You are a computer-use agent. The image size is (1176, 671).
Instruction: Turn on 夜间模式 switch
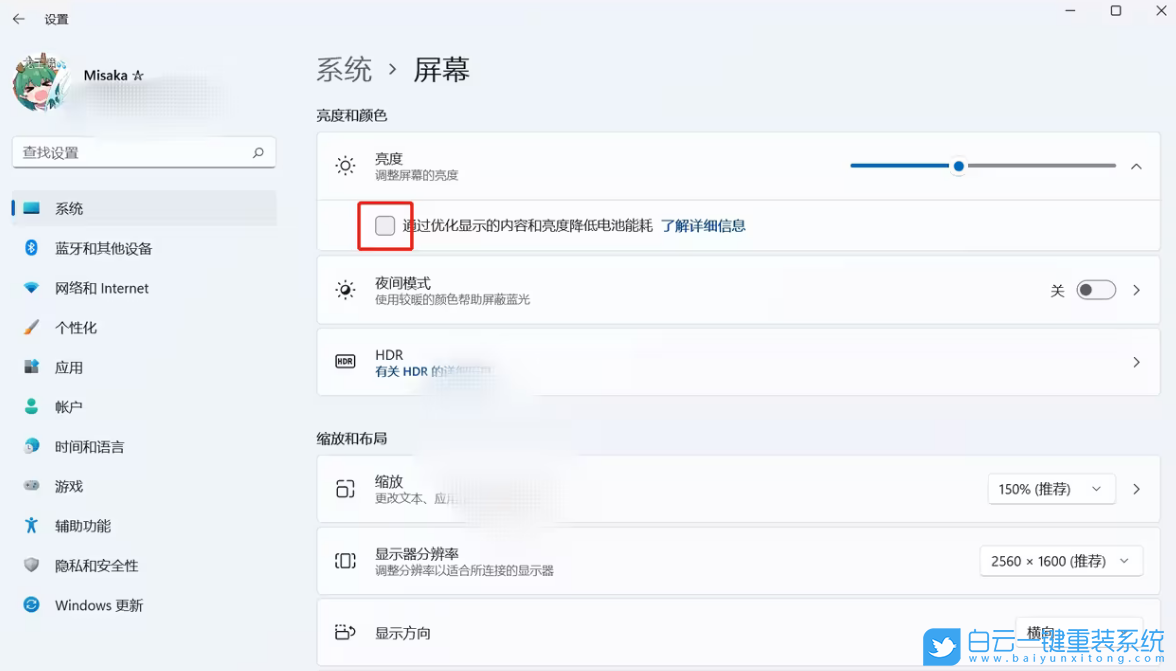(1096, 289)
